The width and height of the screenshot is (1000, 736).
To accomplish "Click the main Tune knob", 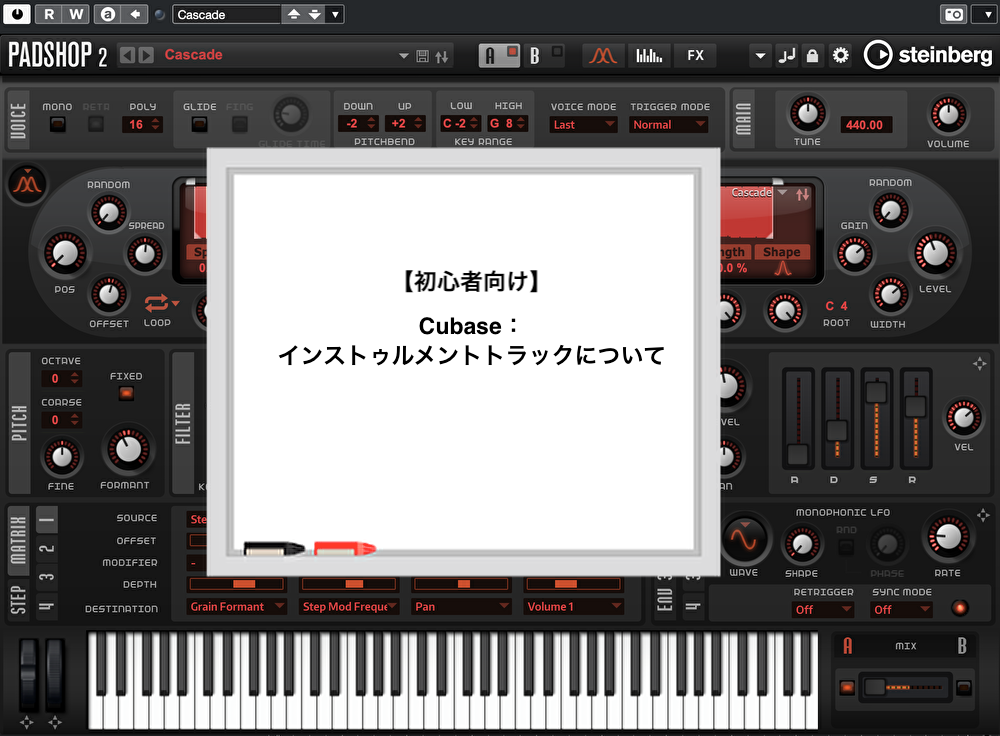I will 807,115.
